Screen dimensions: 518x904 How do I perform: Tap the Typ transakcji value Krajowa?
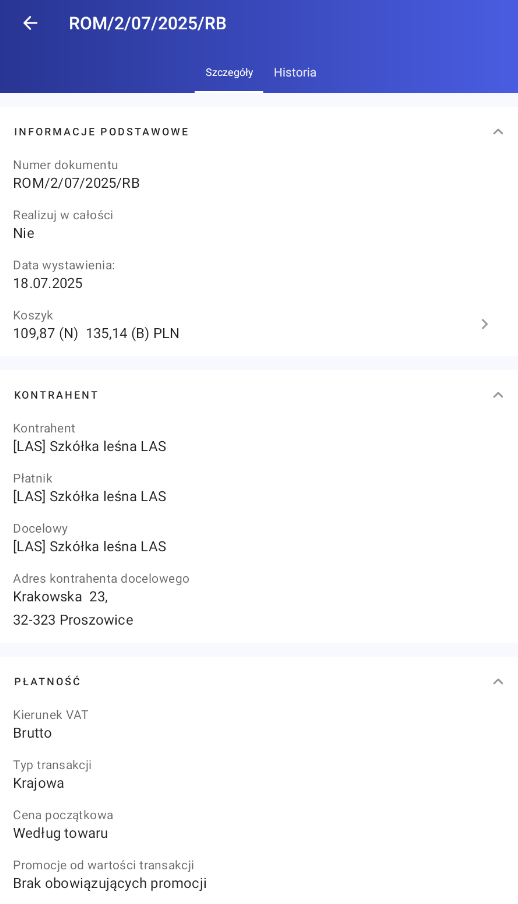pos(39,784)
